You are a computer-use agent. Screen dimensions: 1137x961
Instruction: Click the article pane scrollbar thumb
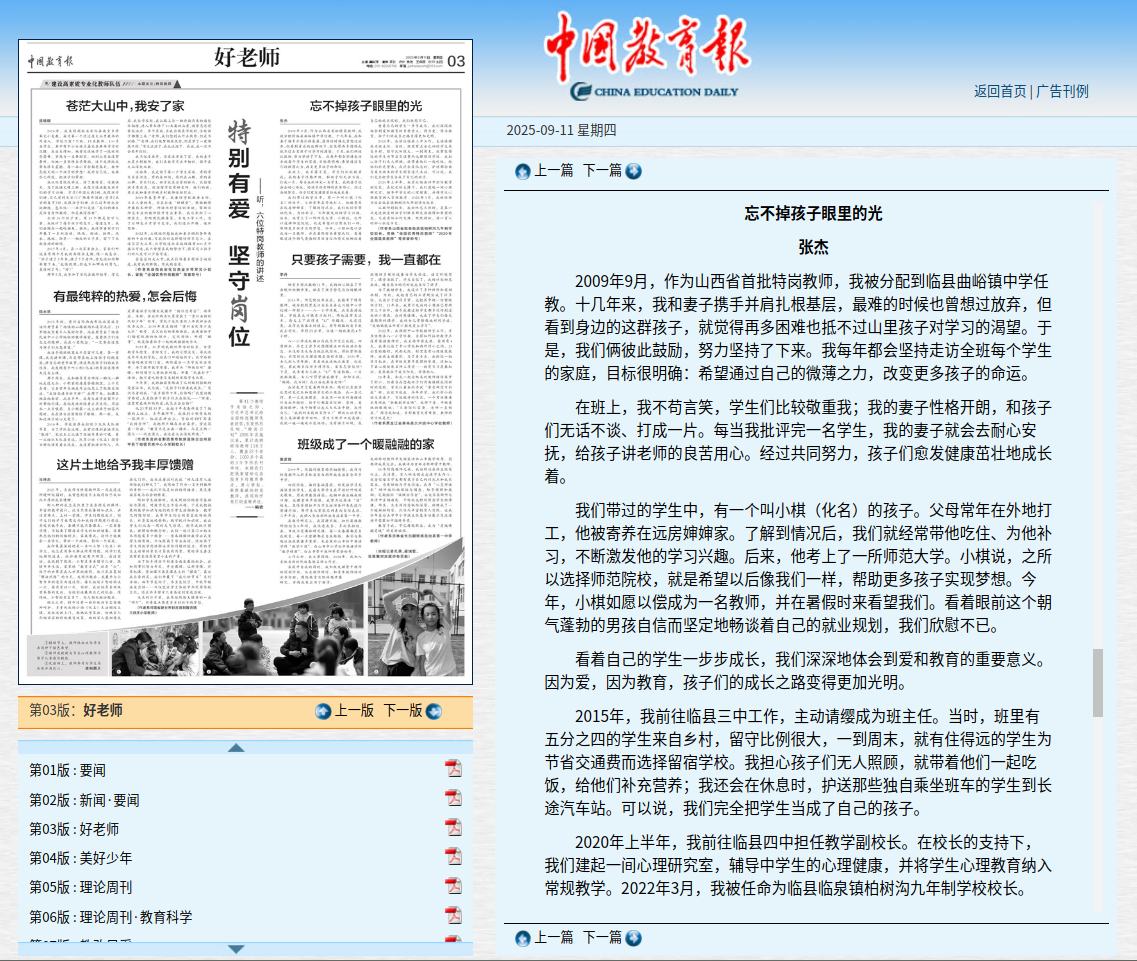tap(1098, 682)
